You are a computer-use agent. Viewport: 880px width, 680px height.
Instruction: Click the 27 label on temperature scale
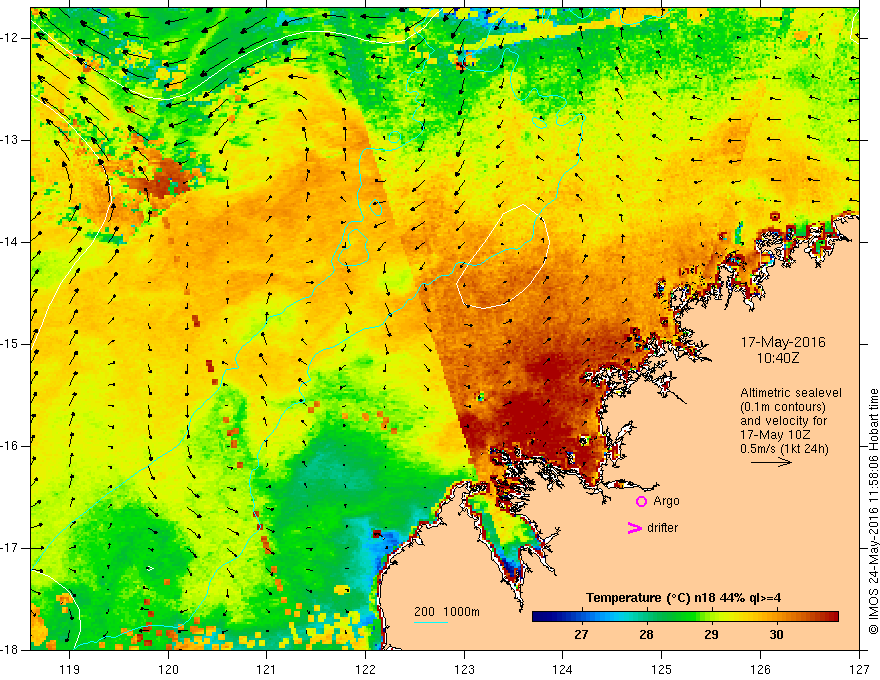tap(581, 634)
